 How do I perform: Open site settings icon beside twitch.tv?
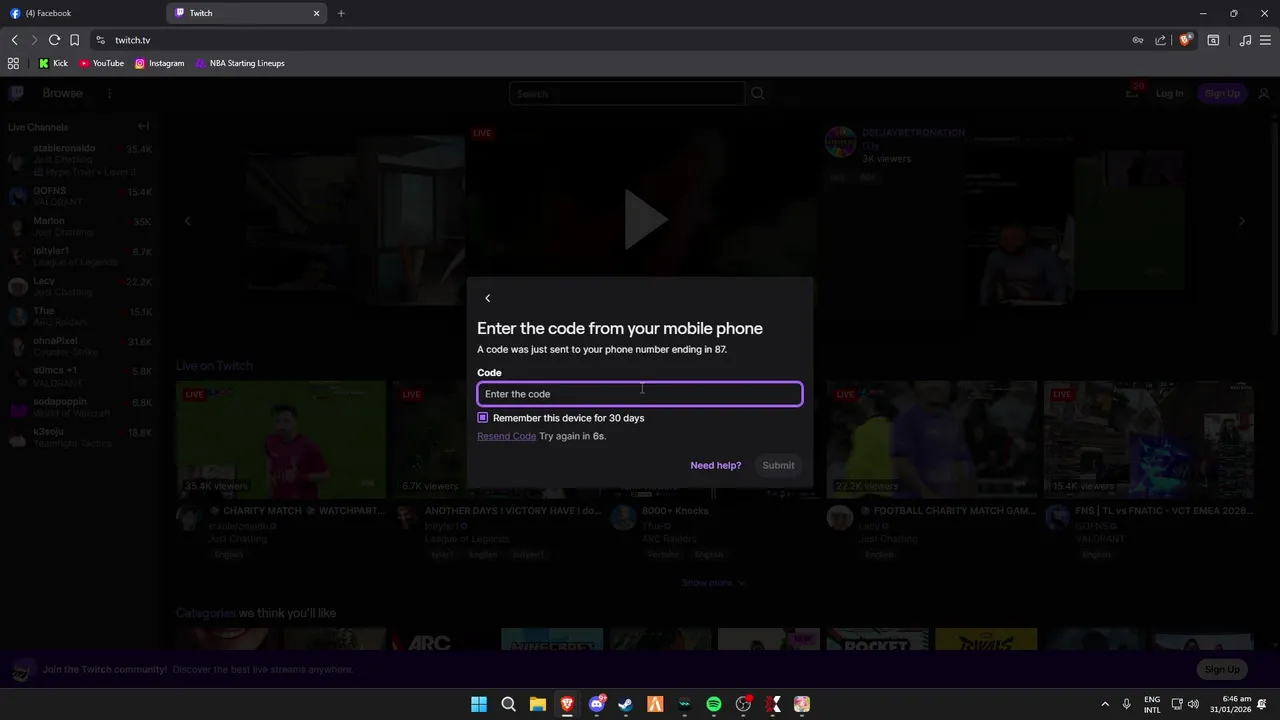click(100, 40)
